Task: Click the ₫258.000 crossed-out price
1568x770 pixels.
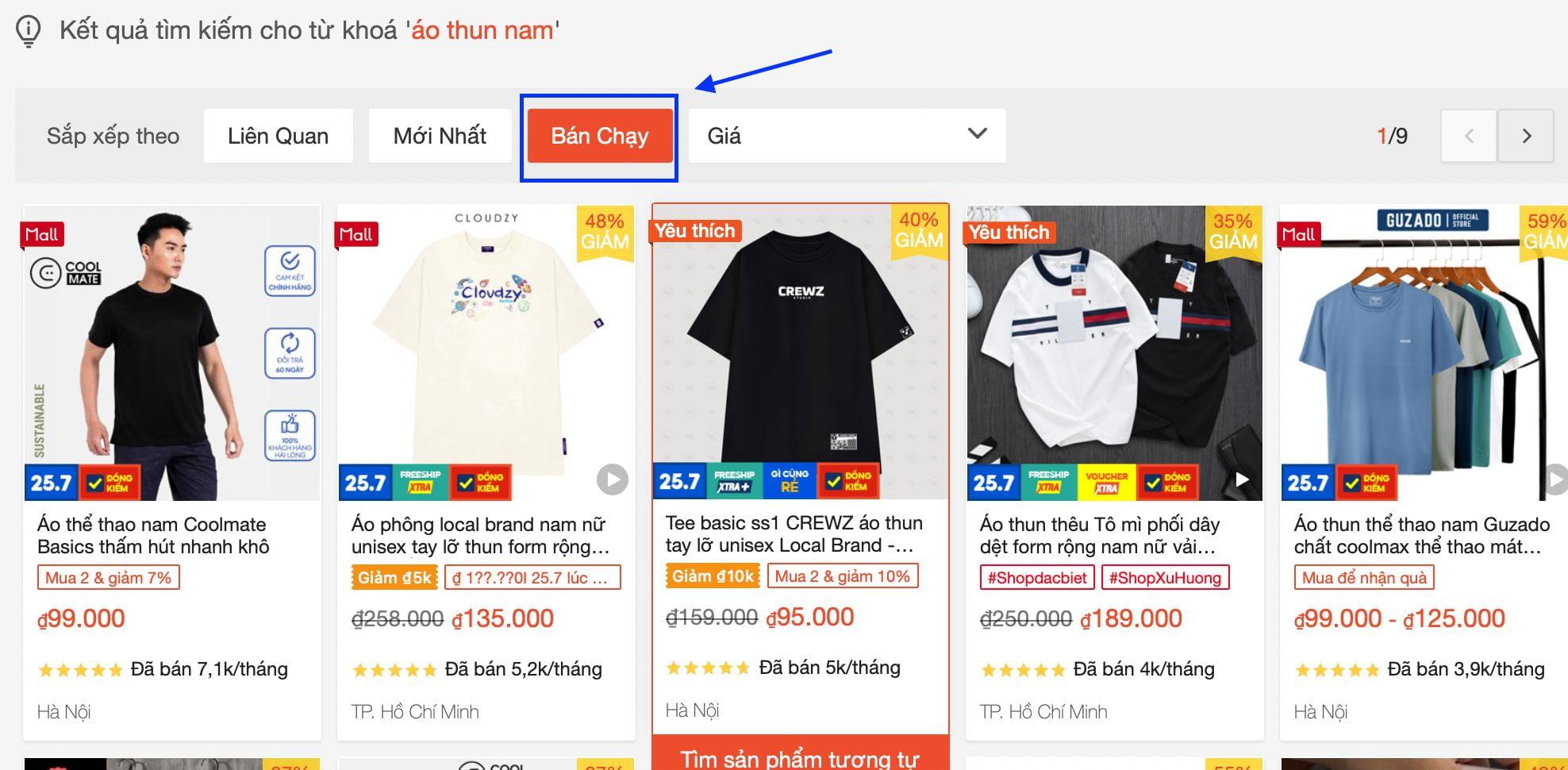Action: pos(398,619)
